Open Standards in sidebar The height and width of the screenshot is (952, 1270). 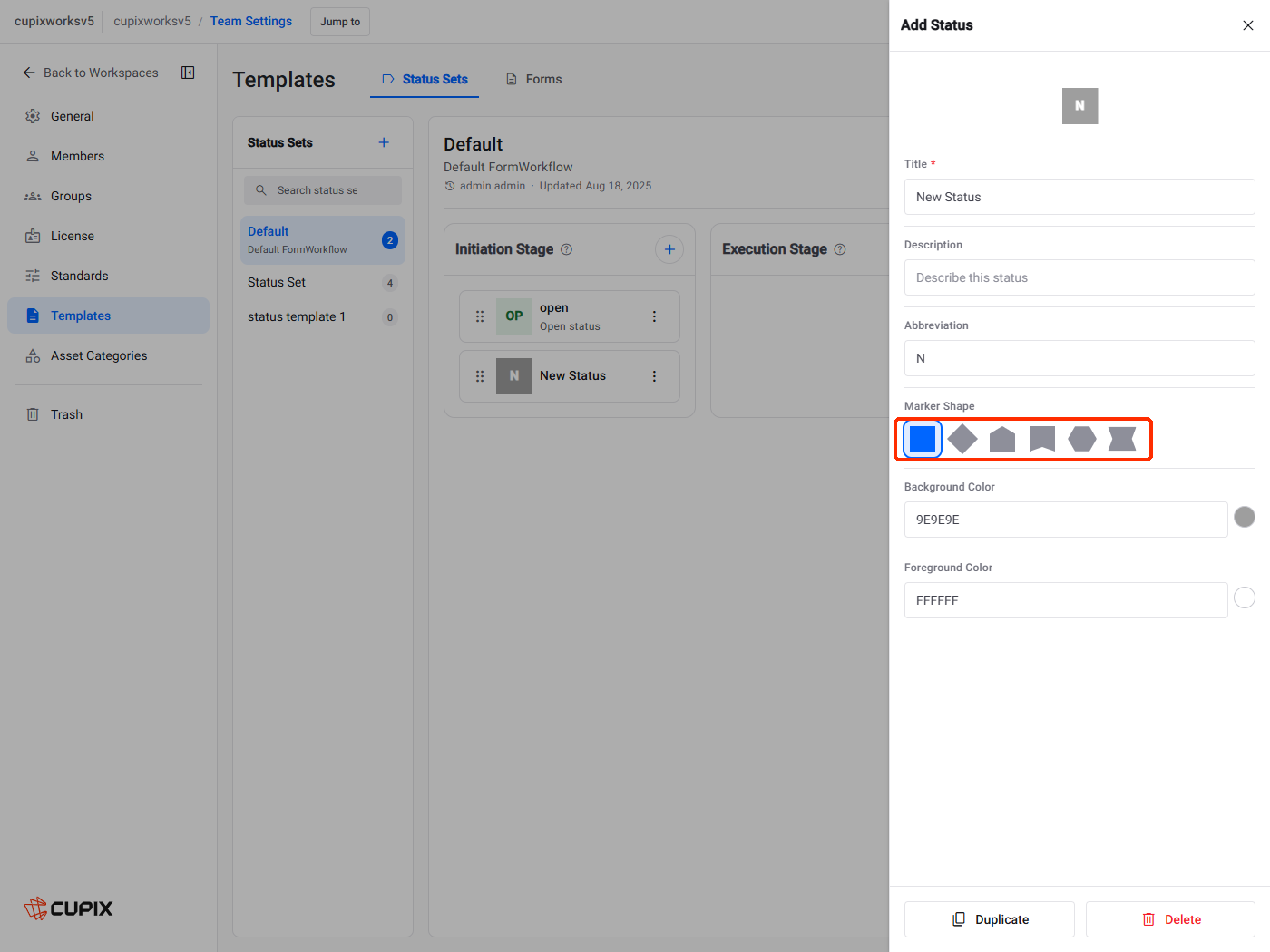[108, 276]
